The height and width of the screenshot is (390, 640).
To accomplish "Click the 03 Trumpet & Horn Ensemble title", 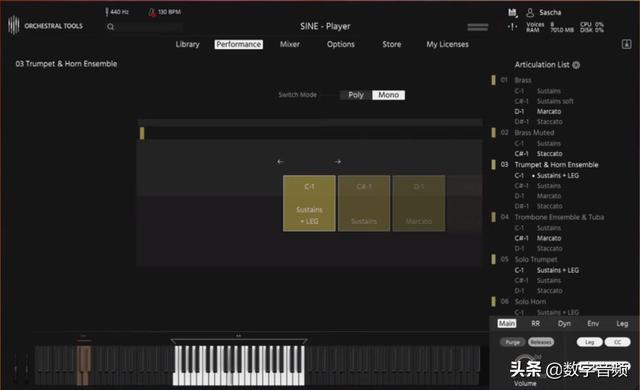I will (66, 64).
